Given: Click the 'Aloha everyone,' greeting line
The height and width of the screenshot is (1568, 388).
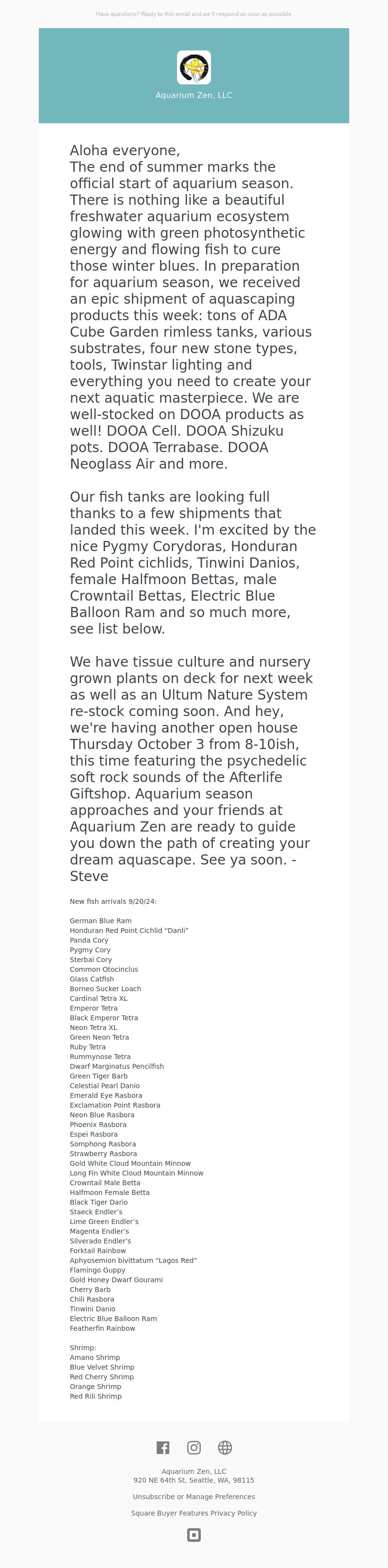Looking at the screenshot, I should 125,150.
